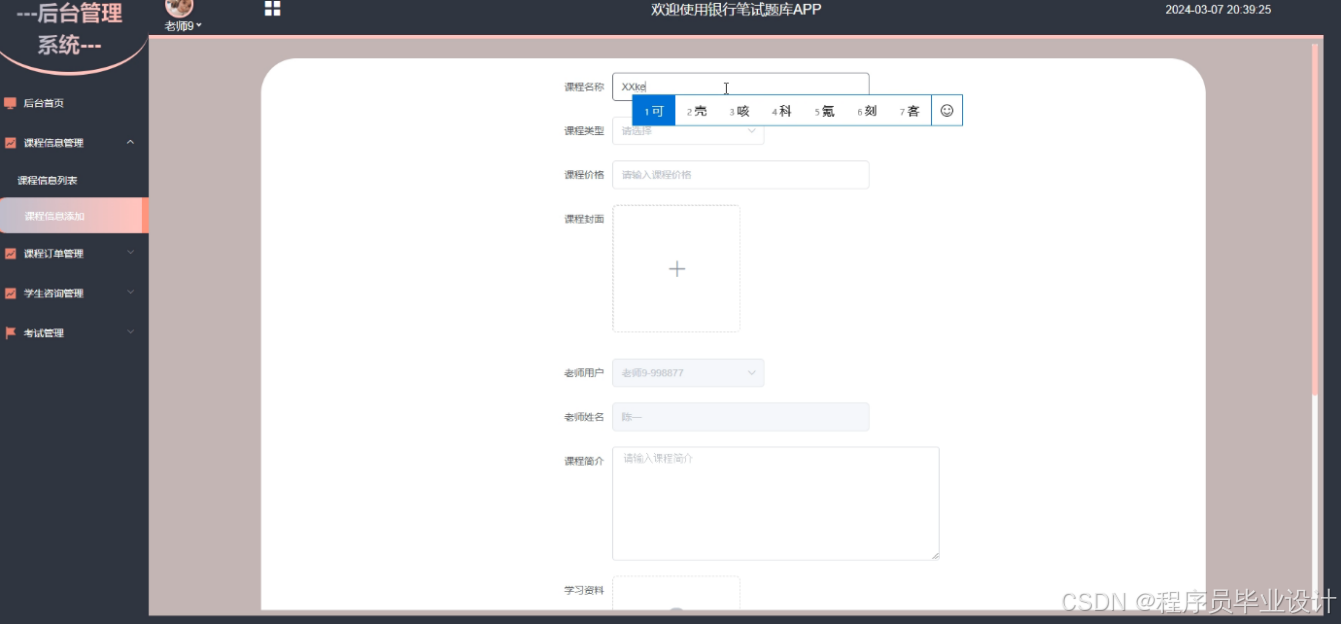Collapse the 课程信息管理 submenu
Screen dimensions: 1341x624
(x=75, y=141)
